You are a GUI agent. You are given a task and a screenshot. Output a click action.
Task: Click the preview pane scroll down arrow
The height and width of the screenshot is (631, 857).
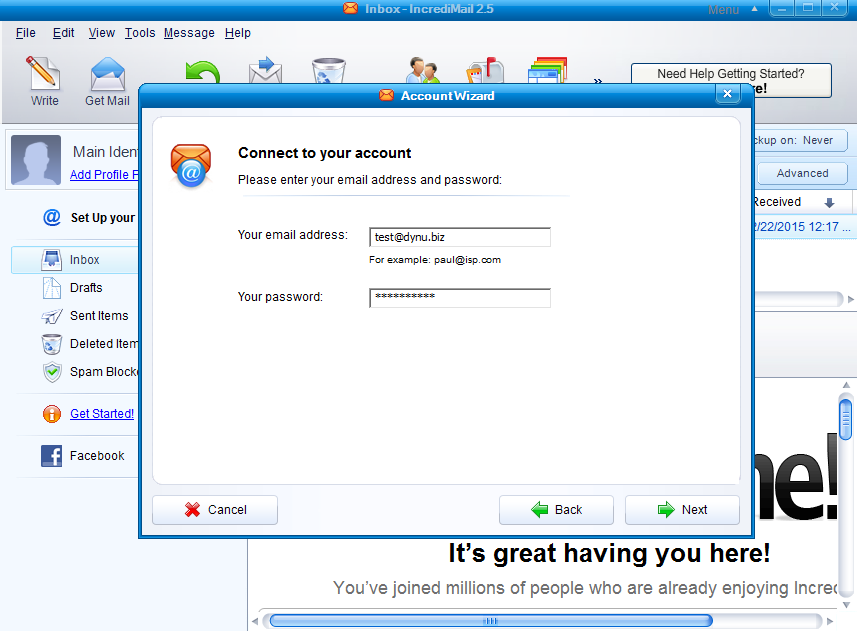(x=846, y=605)
